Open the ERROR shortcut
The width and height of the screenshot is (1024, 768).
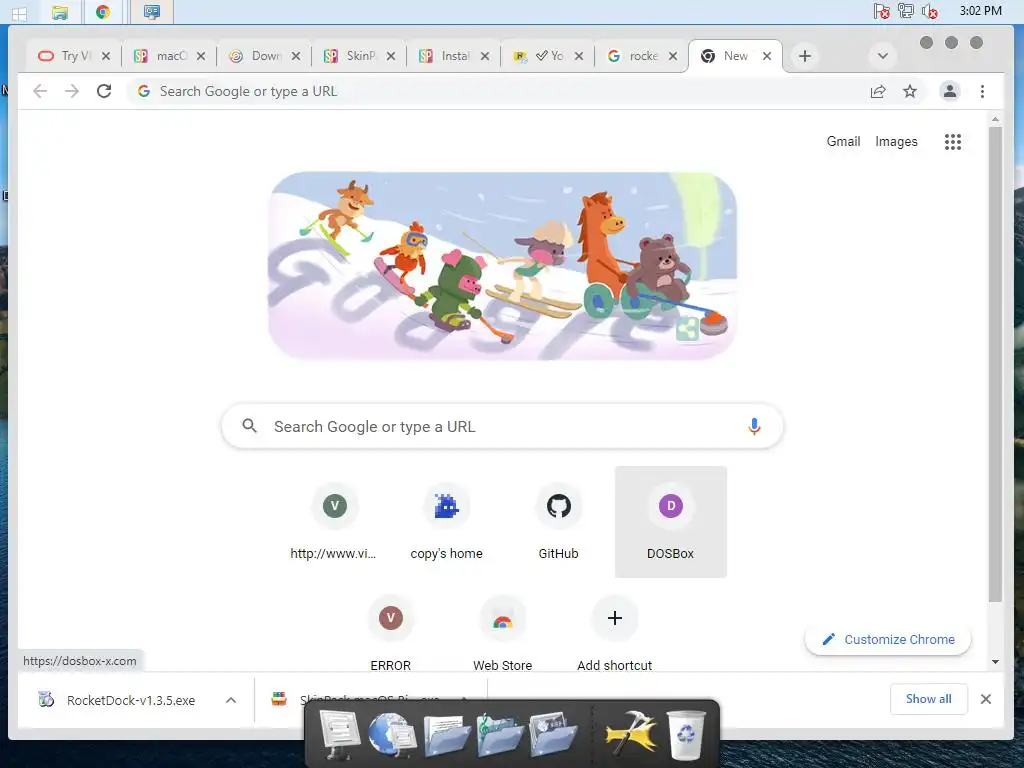[391, 631]
